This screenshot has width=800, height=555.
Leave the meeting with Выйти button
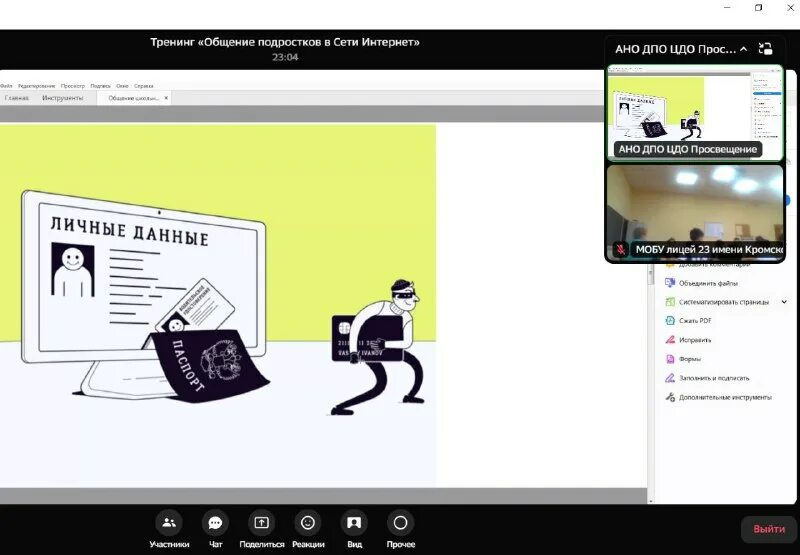(769, 529)
